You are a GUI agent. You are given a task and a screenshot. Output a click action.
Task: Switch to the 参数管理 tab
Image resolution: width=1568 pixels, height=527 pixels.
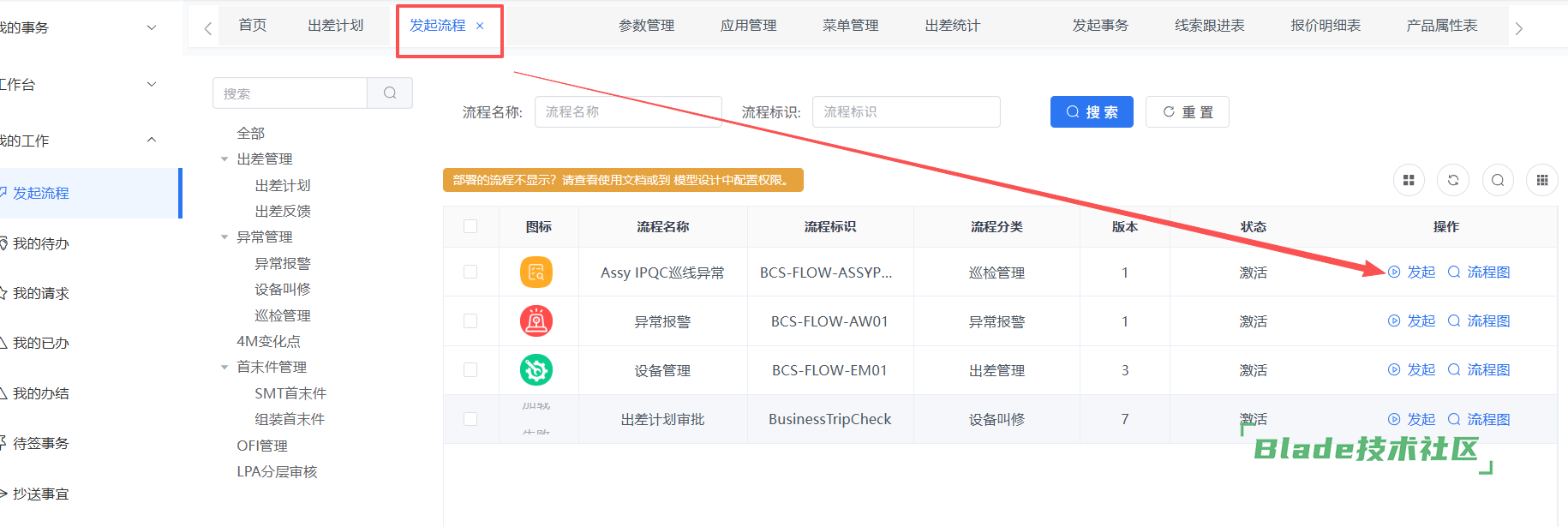(646, 26)
